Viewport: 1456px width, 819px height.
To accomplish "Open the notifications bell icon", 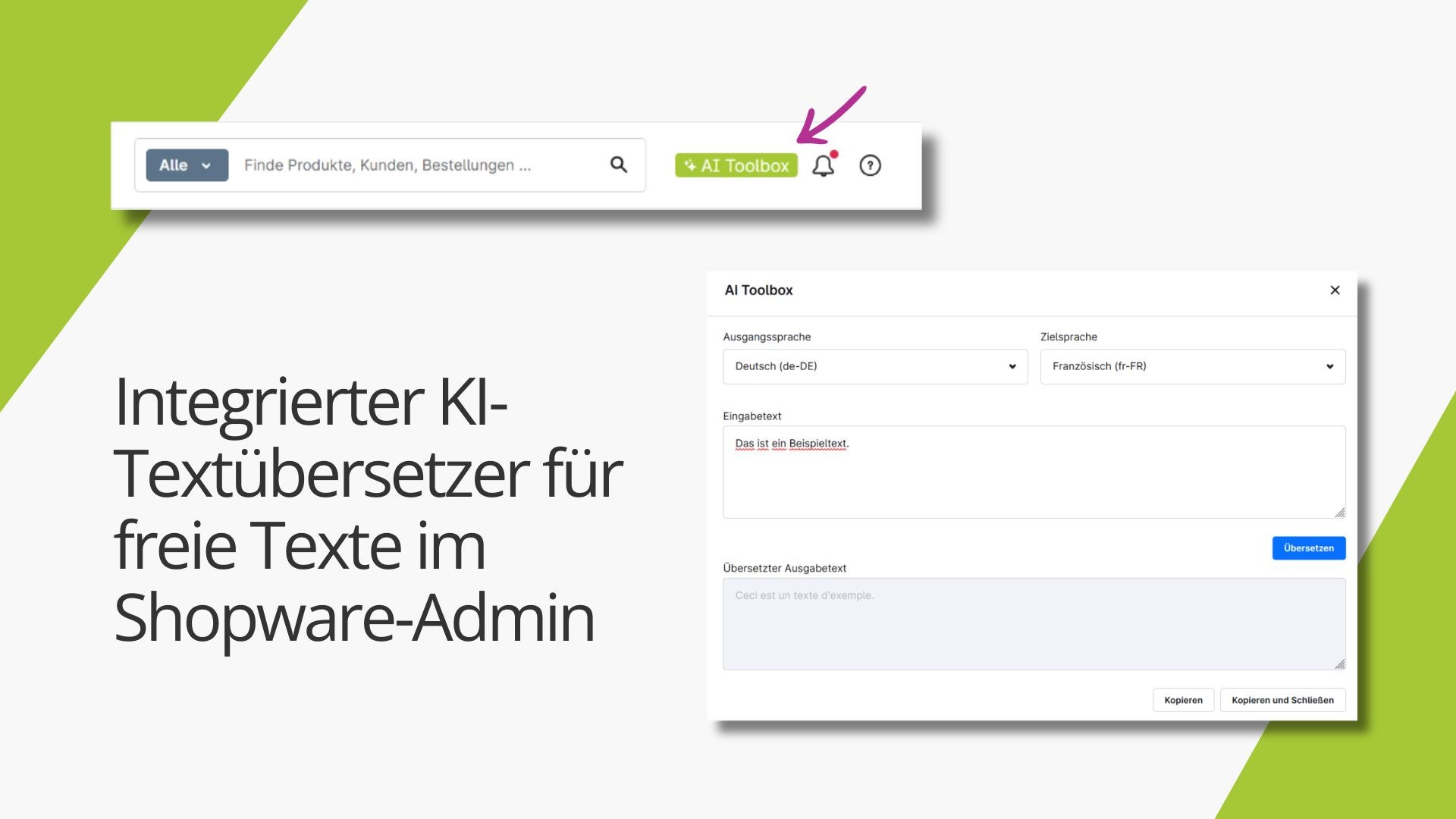I will pos(823,165).
